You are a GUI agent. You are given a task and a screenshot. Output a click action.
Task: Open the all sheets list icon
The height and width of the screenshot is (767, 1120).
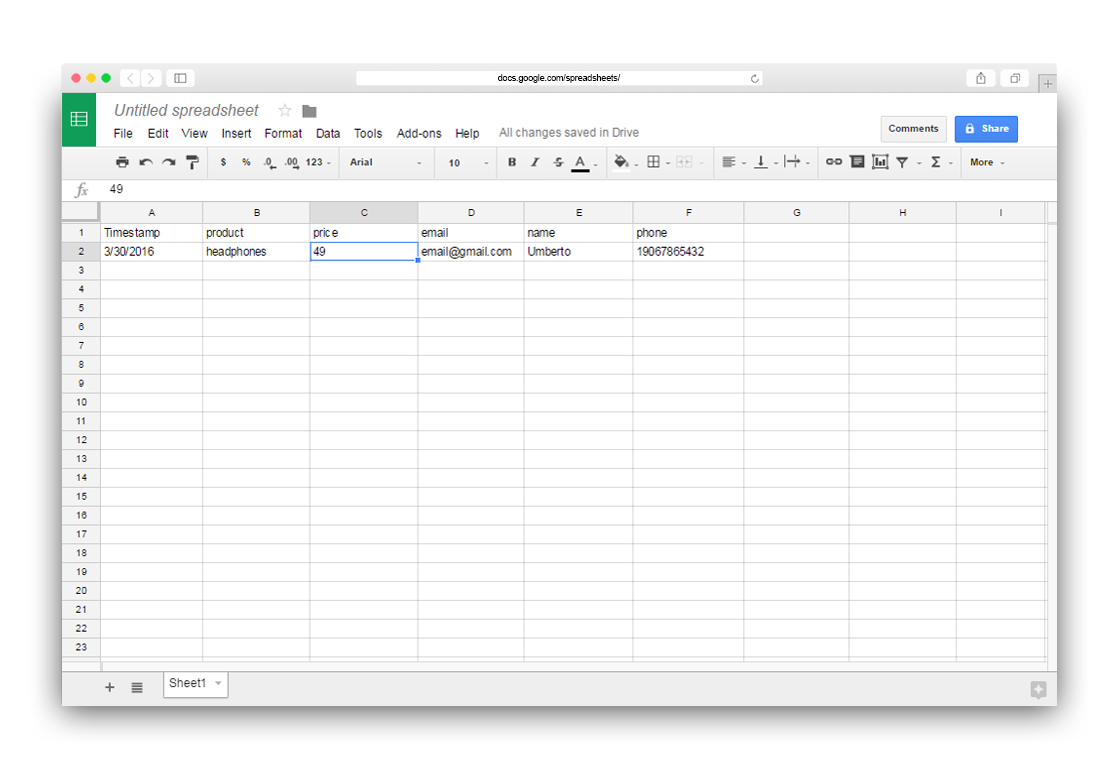(137, 687)
